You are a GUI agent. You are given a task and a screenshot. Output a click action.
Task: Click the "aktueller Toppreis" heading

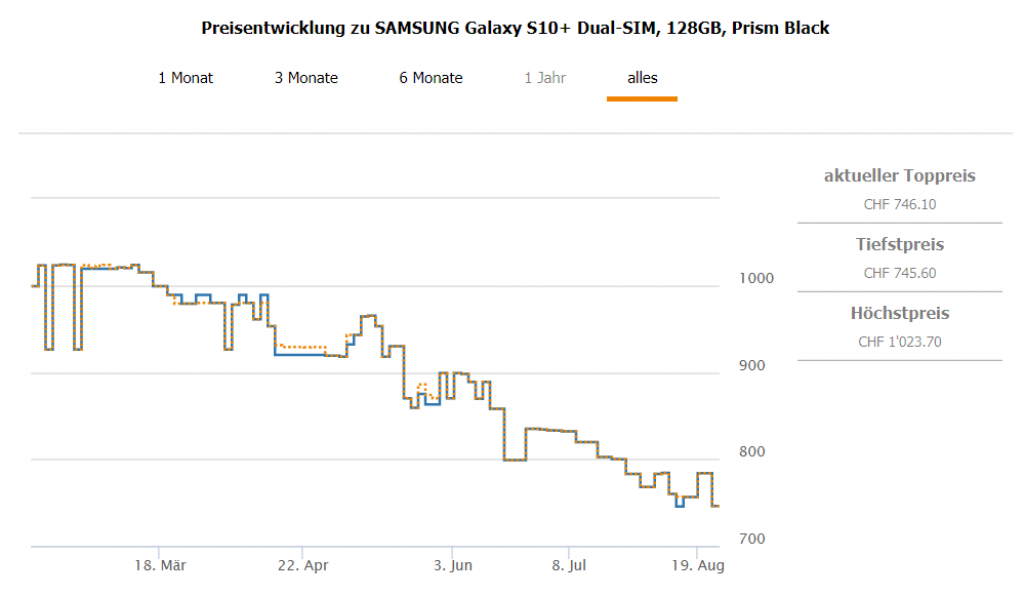point(899,177)
